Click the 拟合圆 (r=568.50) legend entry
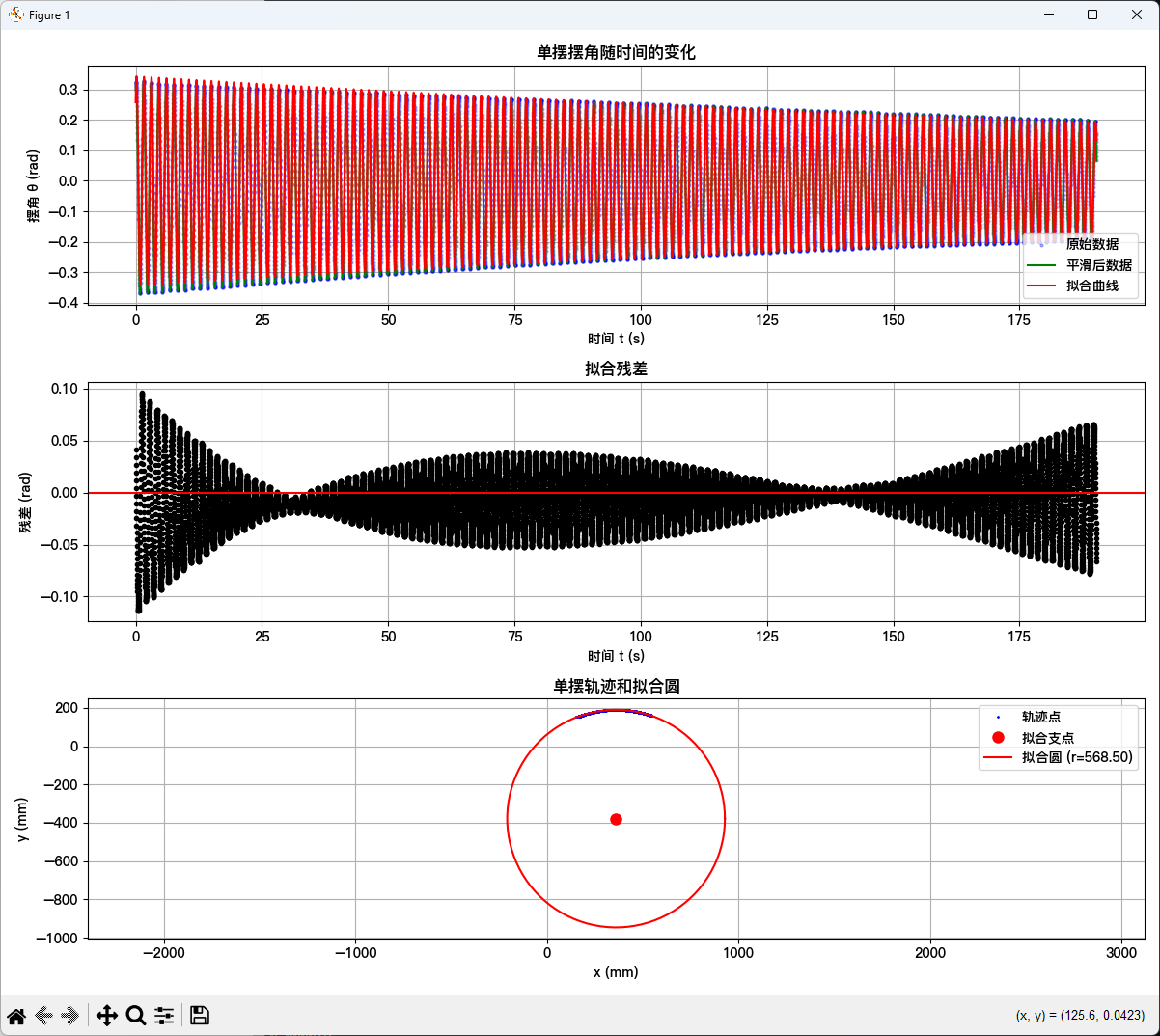 (x=1077, y=757)
